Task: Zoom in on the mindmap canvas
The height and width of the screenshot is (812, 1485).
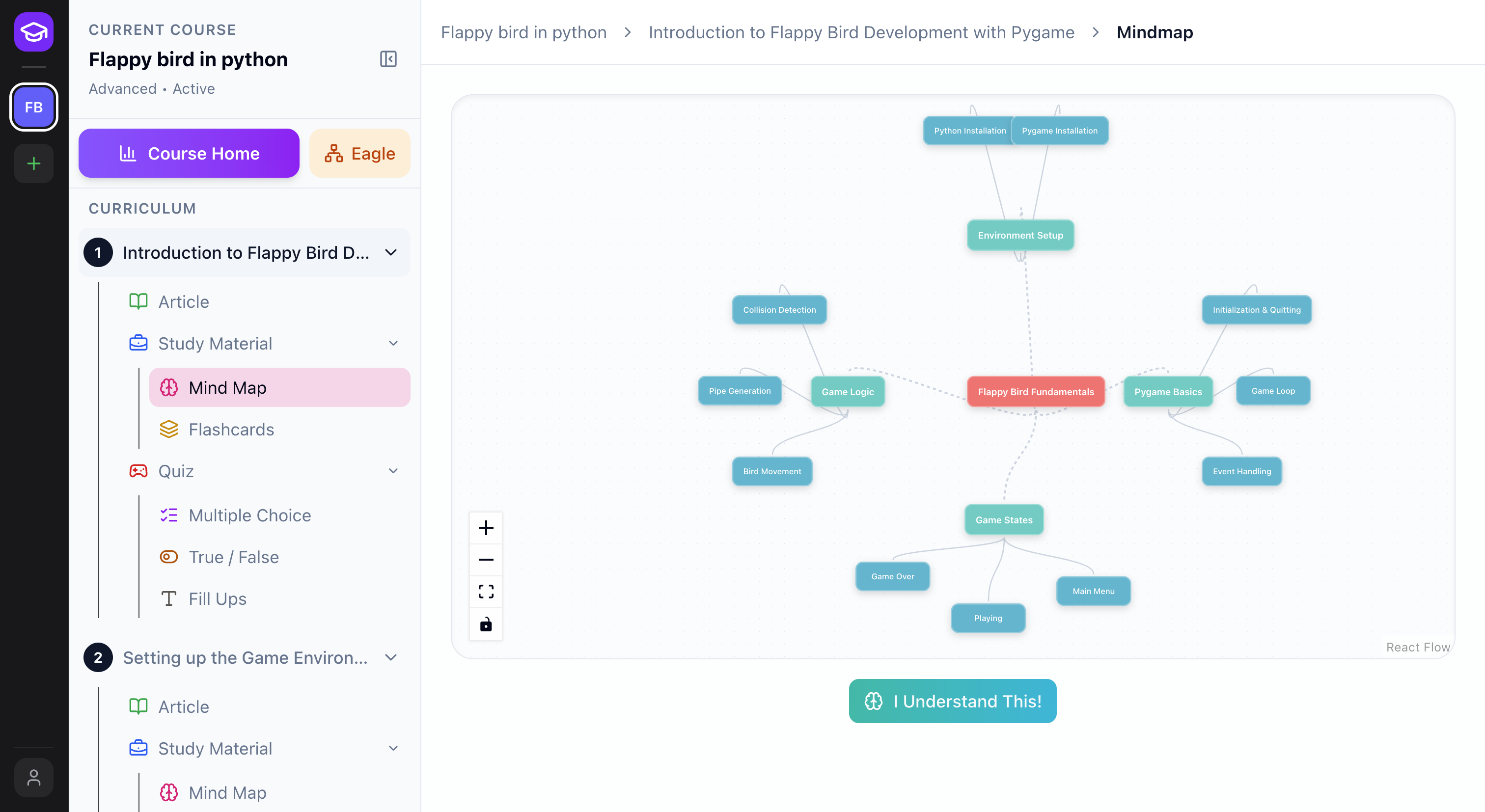Action: (x=485, y=528)
